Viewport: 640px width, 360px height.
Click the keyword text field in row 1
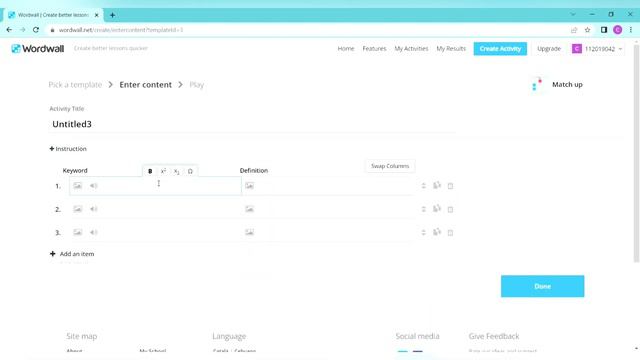point(169,186)
